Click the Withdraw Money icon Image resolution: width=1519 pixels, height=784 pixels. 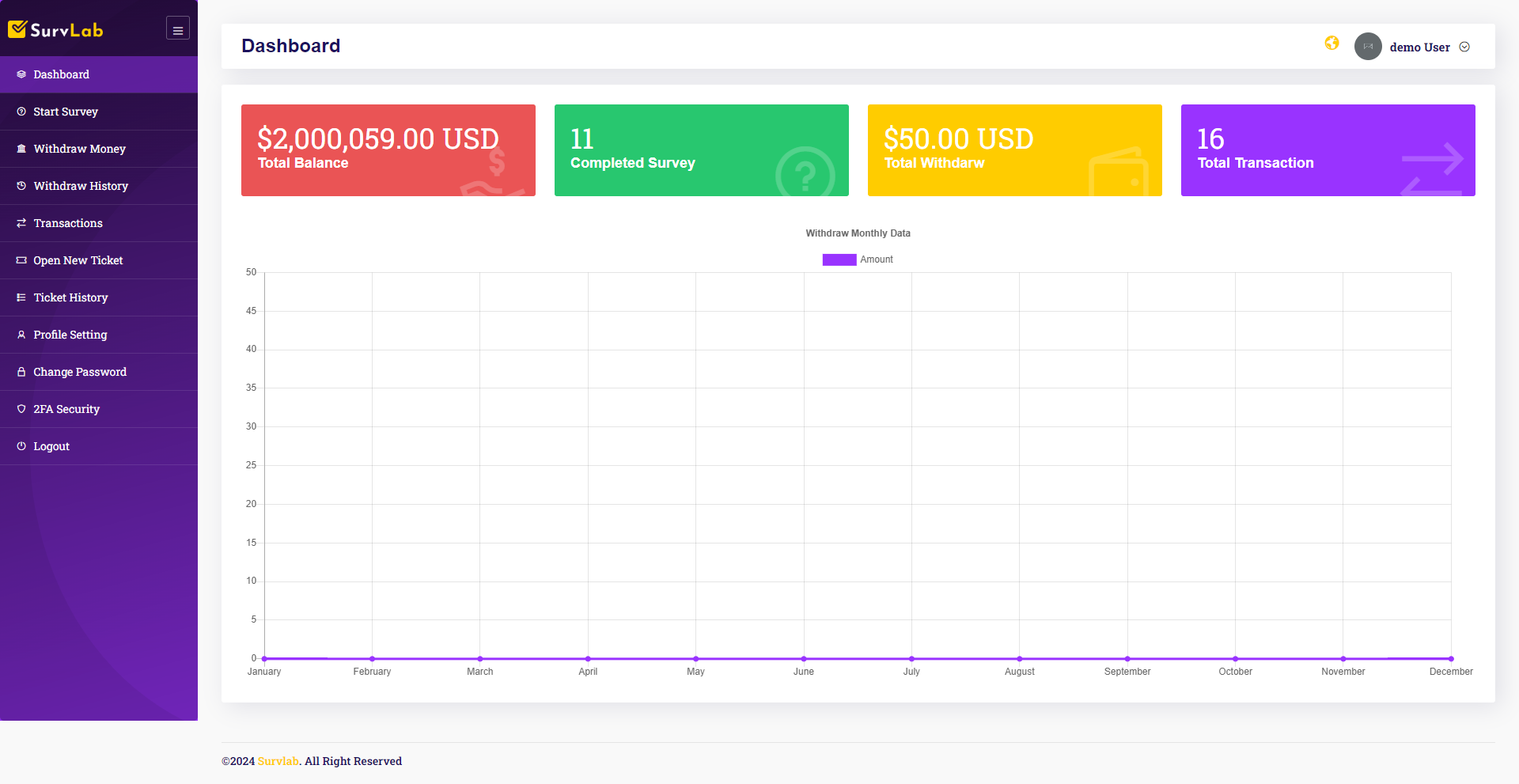[21, 149]
